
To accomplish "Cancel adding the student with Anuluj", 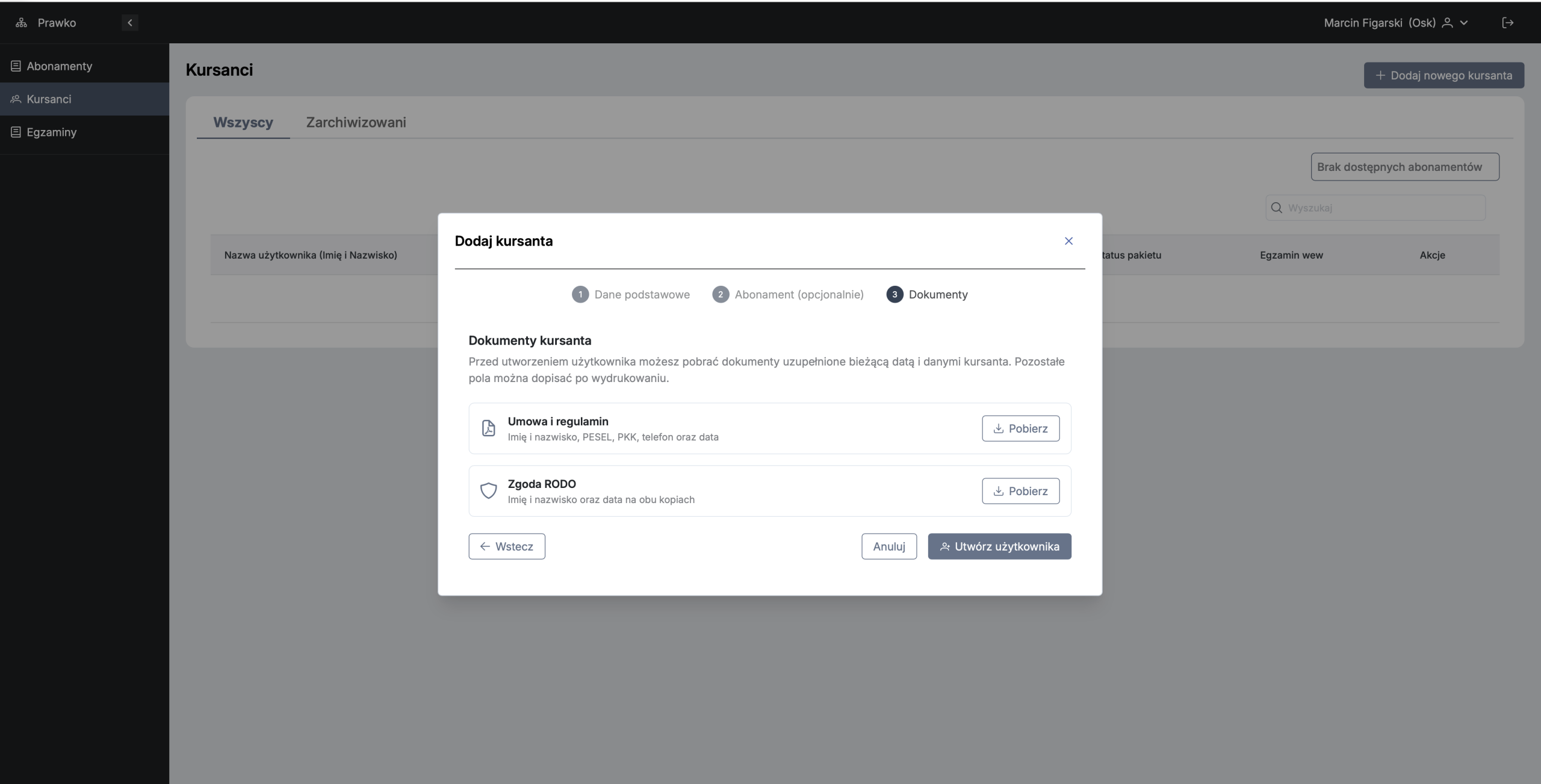I will 889,546.
